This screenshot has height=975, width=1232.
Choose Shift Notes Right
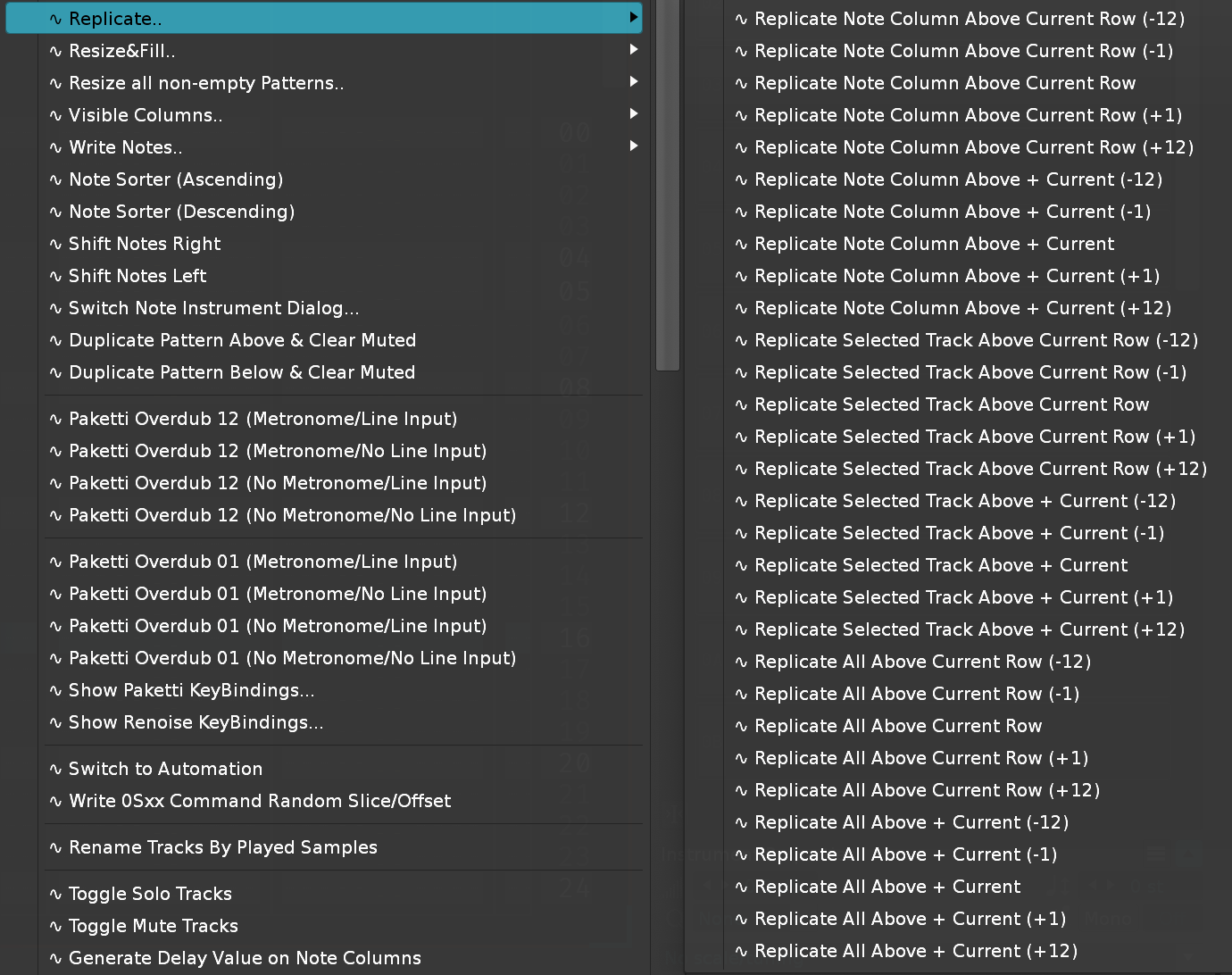145,244
